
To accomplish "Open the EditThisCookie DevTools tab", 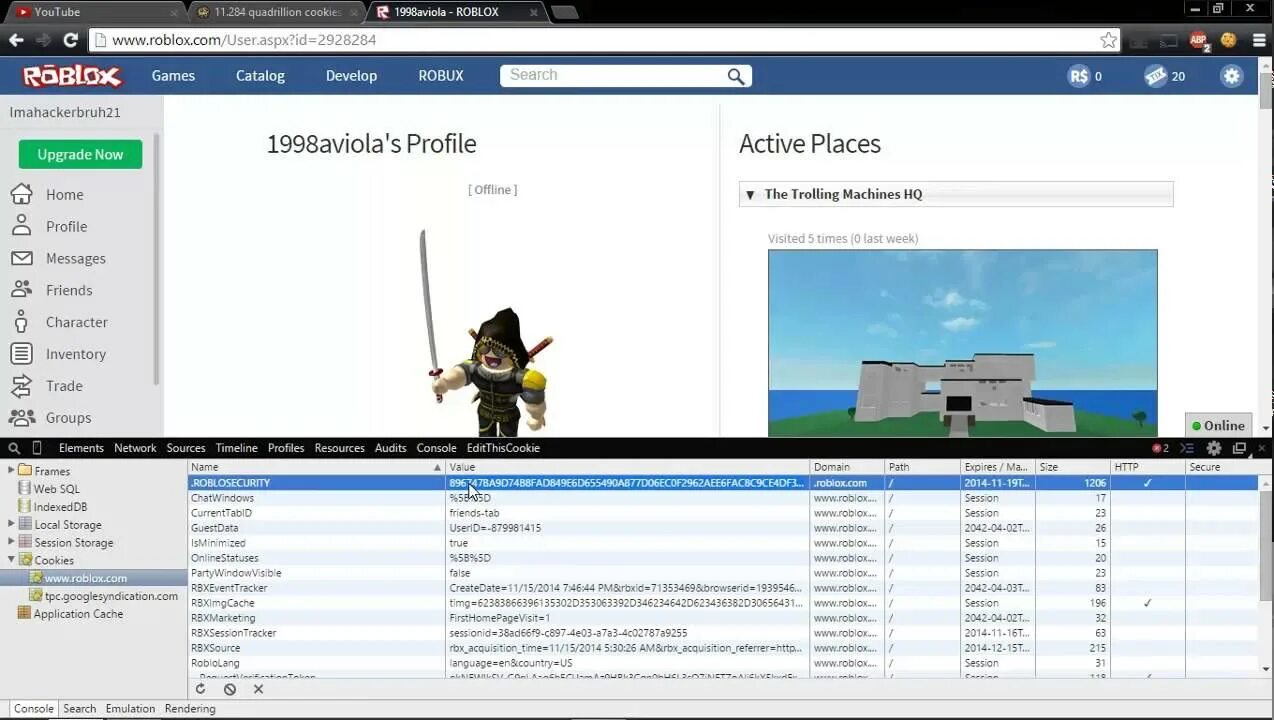I will tap(503, 448).
